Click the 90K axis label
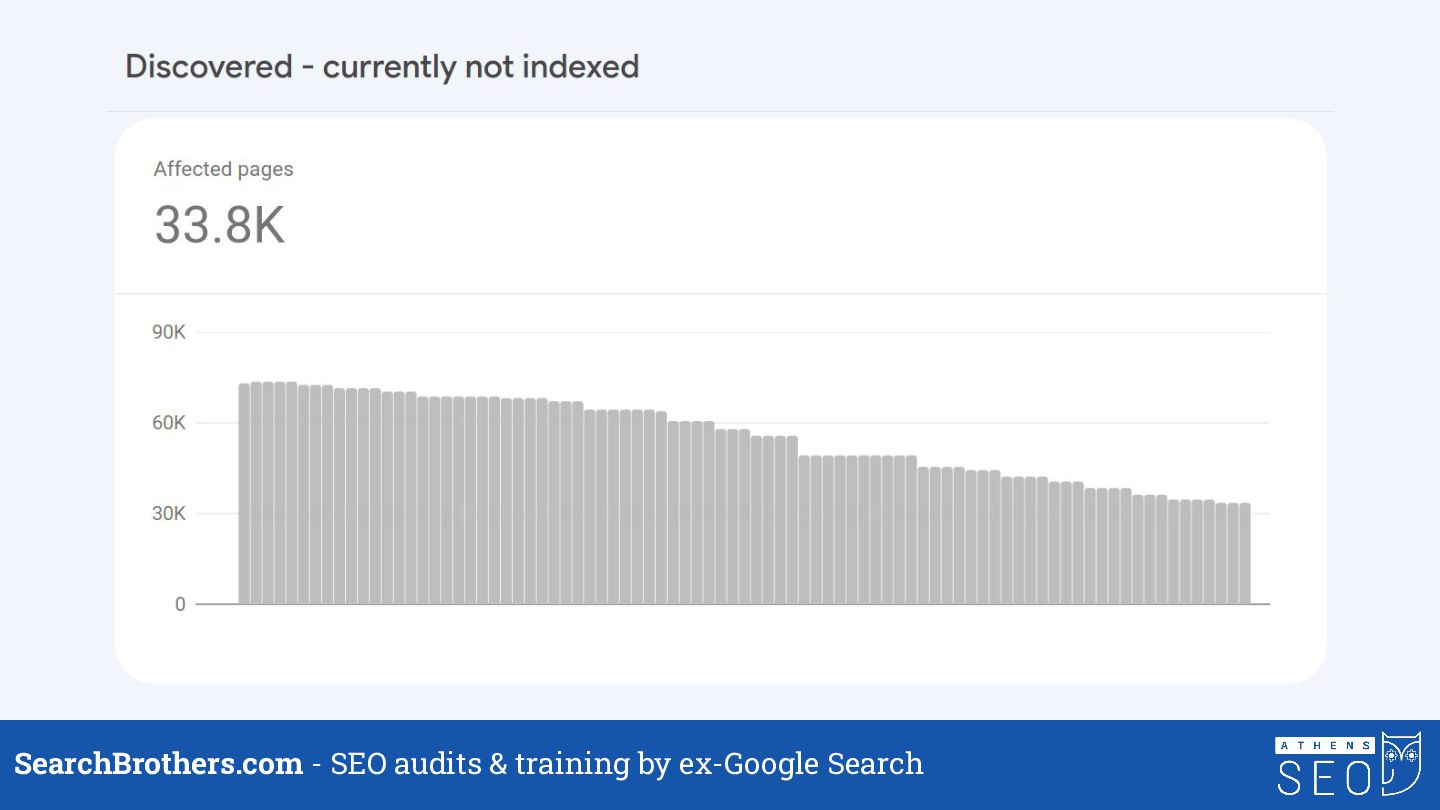 pyautogui.click(x=169, y=332)
